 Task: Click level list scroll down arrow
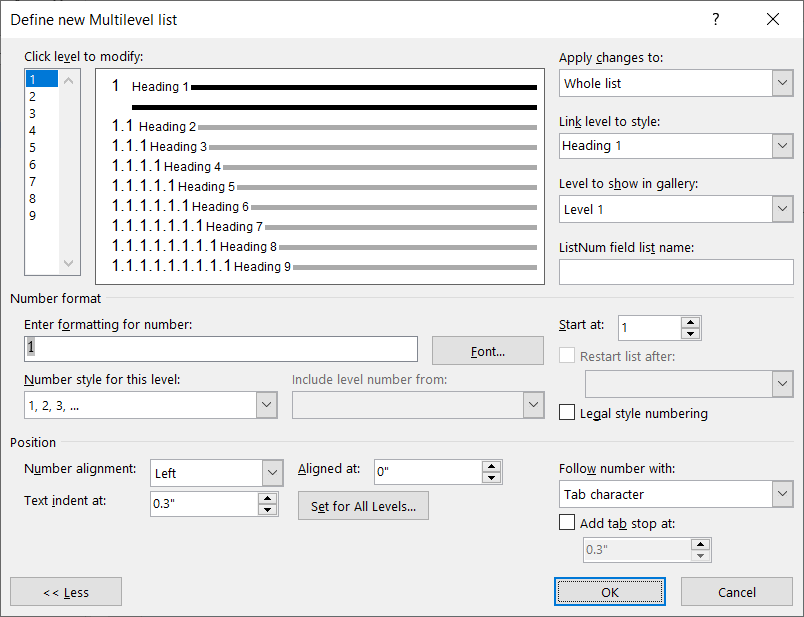[x=69, y=264]
